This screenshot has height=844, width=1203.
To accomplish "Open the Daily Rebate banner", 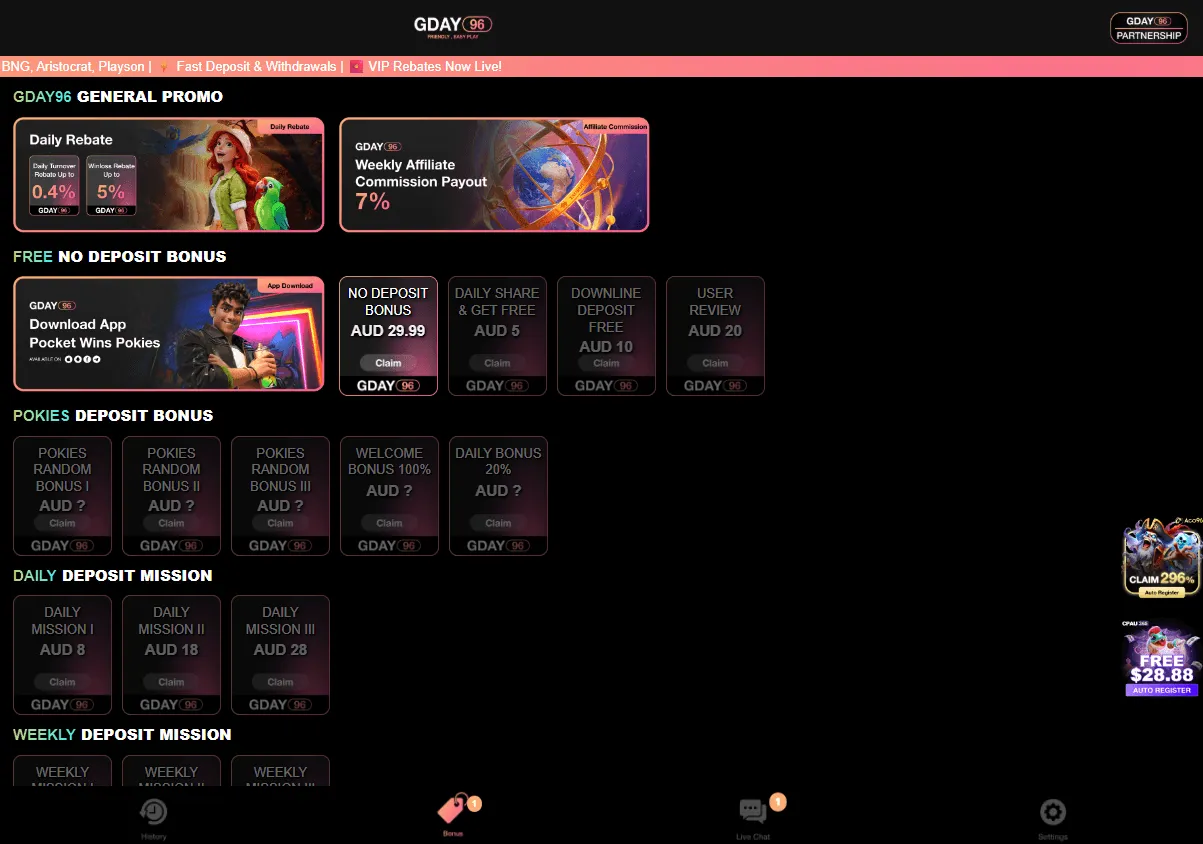I will [169, 175].
